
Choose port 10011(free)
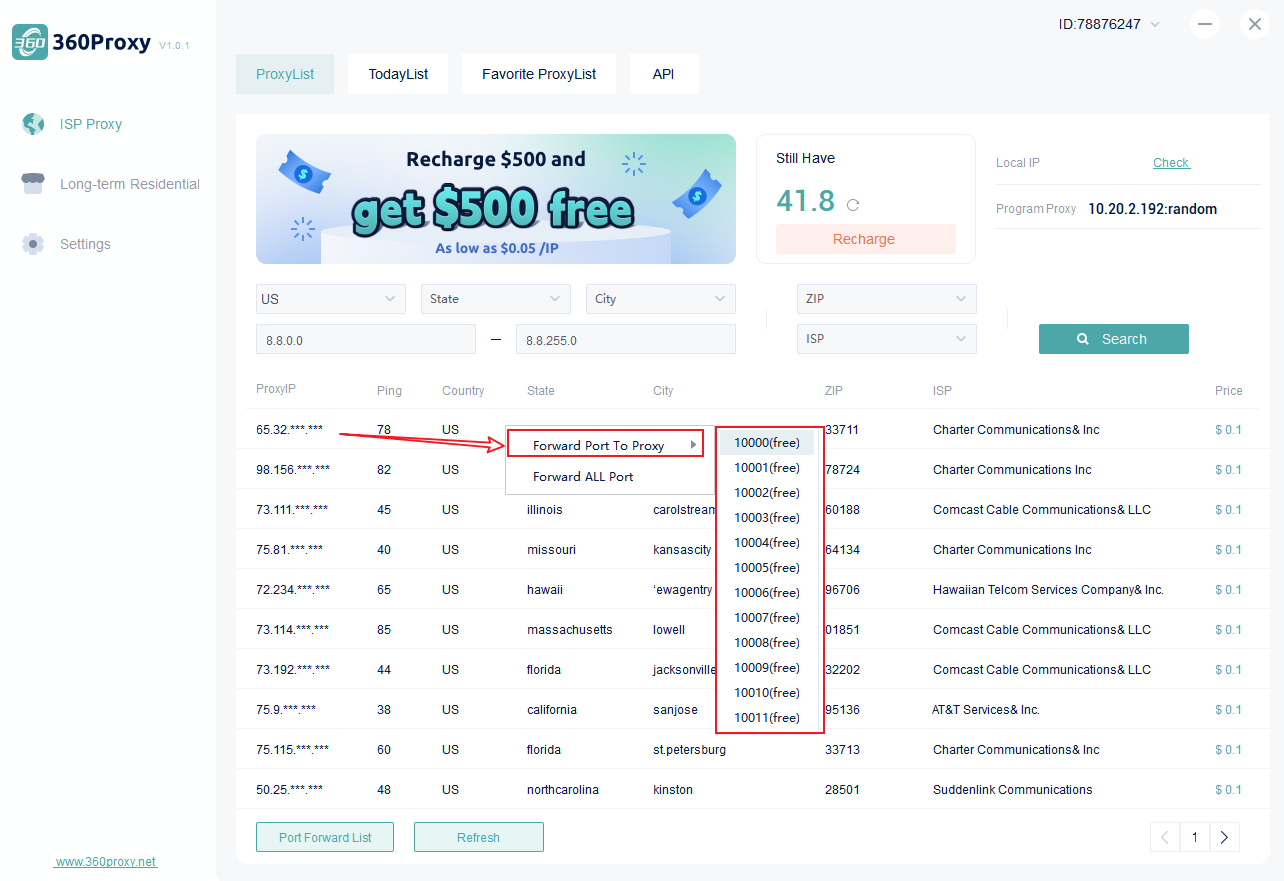coord(767,717)
